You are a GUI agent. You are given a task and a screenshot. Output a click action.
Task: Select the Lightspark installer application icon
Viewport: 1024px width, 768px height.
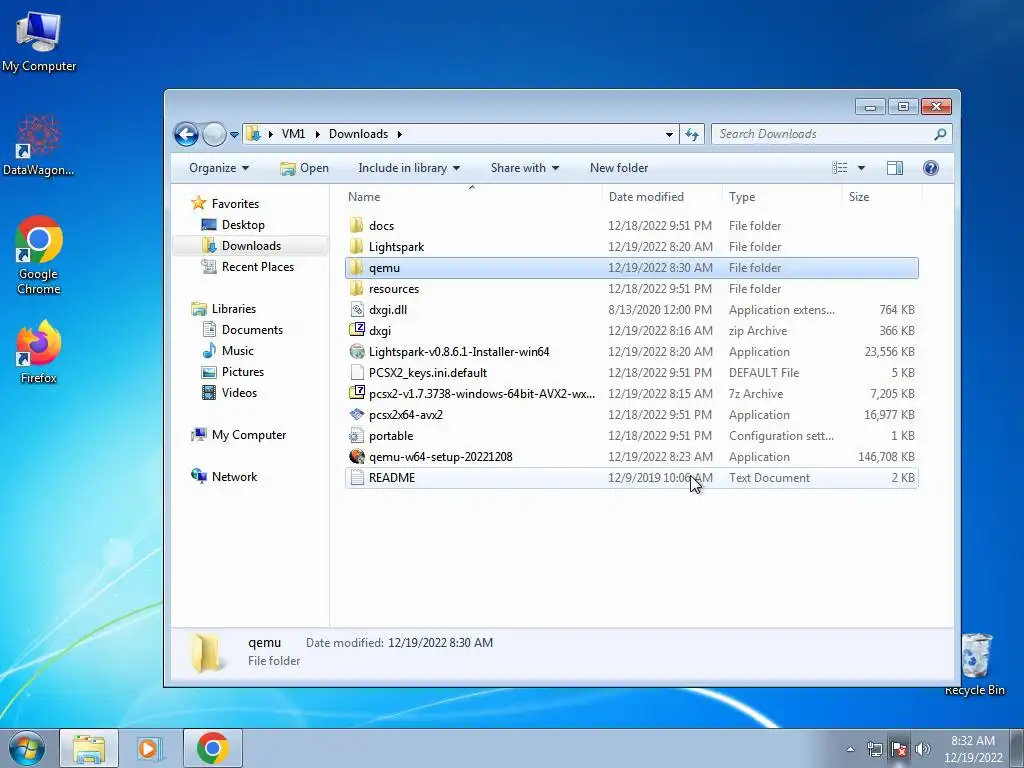pyautogui.click(x=357, y=351)
